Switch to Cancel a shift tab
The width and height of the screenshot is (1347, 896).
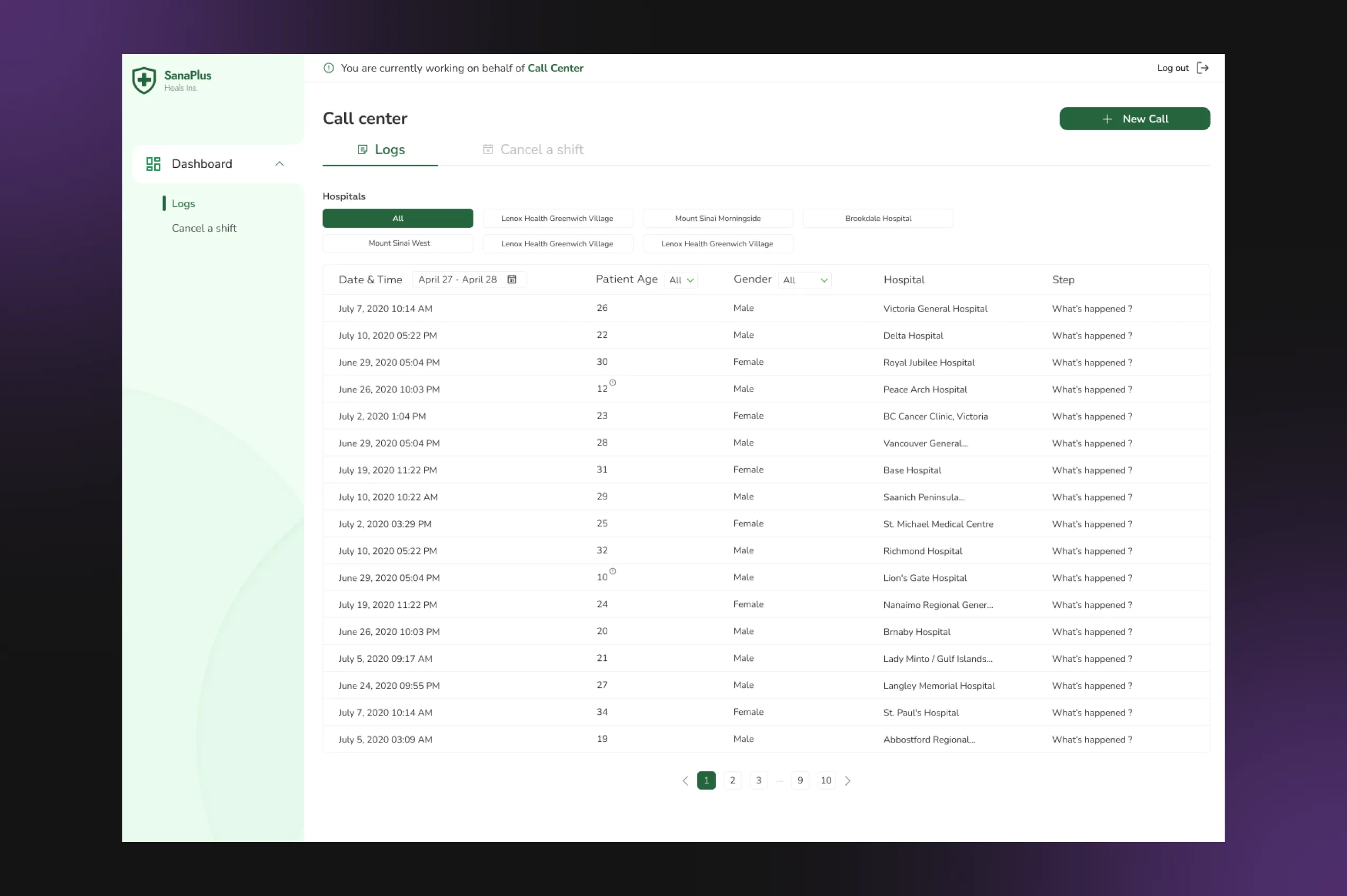(533, 150)
